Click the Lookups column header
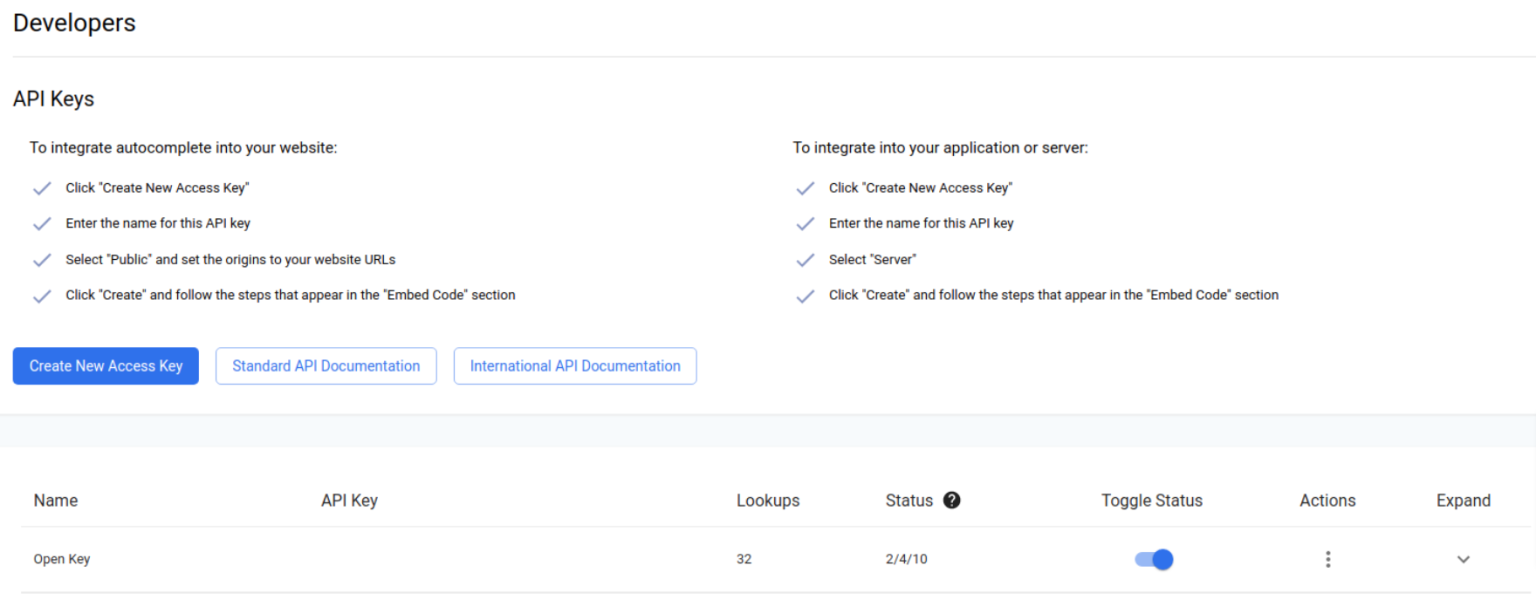The height and width of the screenshot is (600, 1536). click(x=768, y=501)
